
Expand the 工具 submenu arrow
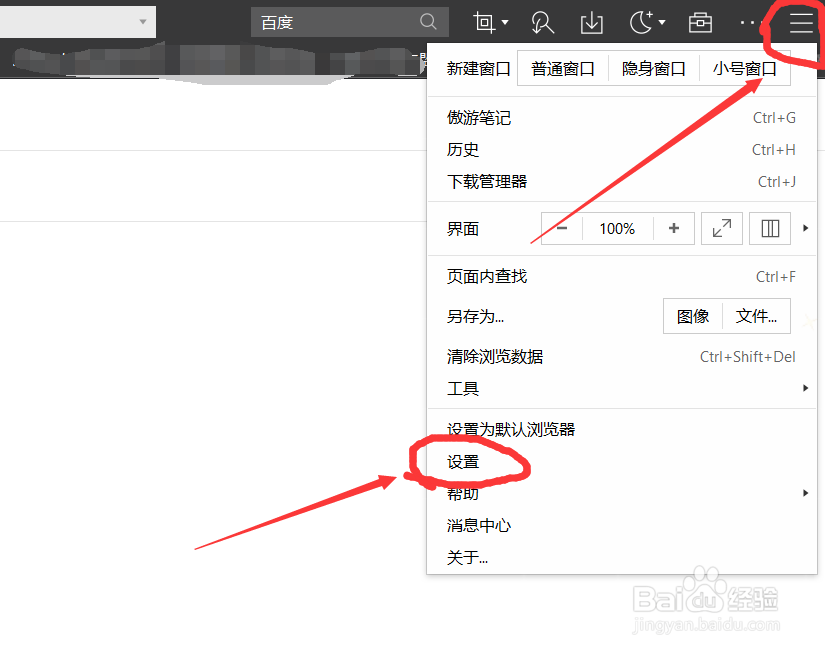(x=805, y=388)
